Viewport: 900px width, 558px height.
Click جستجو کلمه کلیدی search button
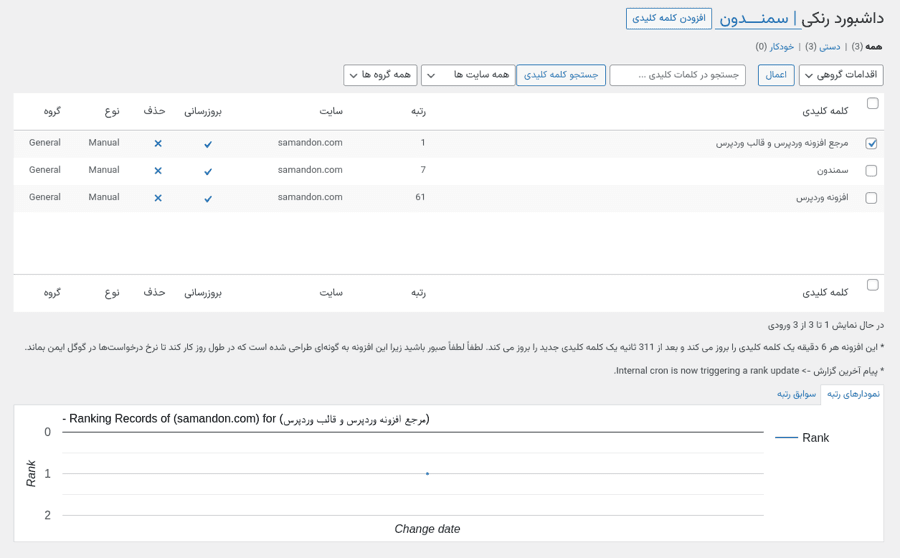click(561, 75)
